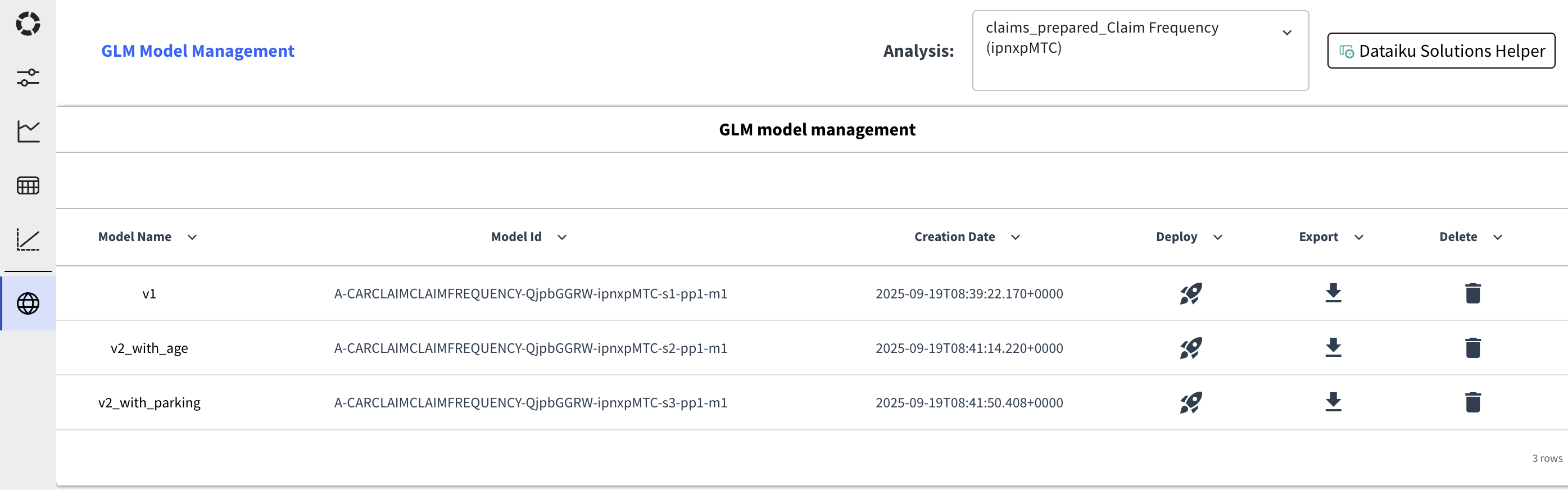Image resolution: width=1568 pixels, height=490 pixels.
Task: Click the Dataiku Solutions Helper button
Action: coord(1441,51)
